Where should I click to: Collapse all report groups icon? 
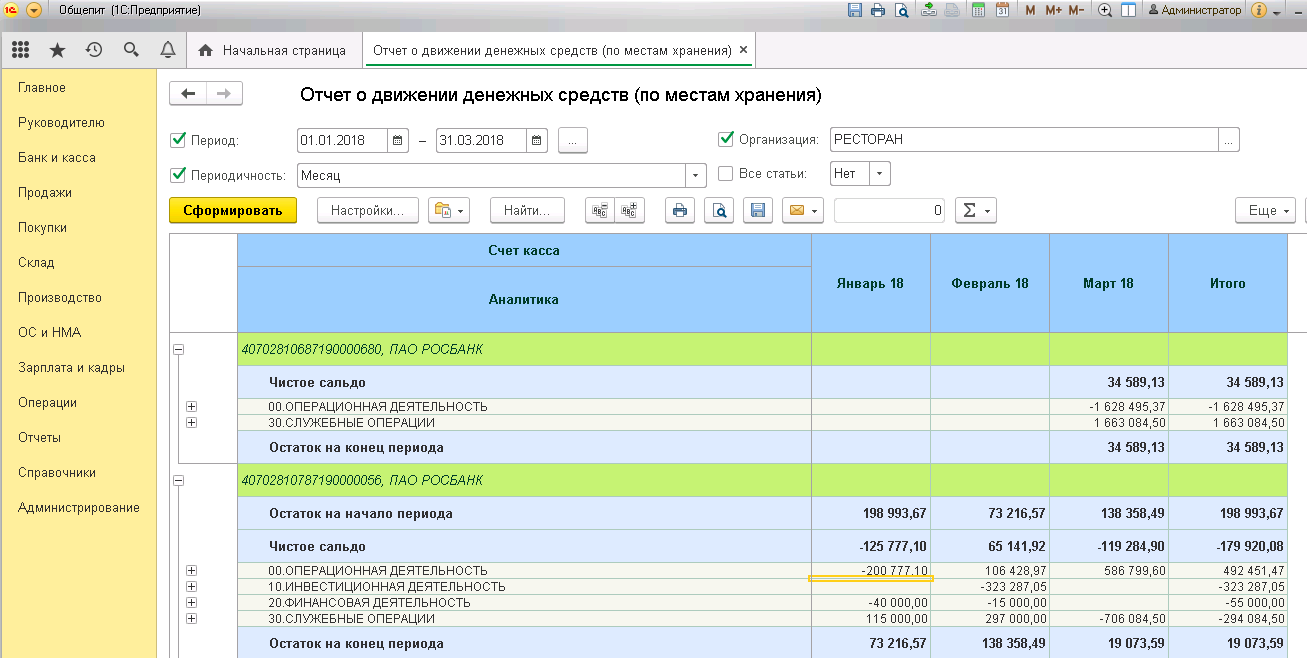pyautogui.click(x=600, y=211)
